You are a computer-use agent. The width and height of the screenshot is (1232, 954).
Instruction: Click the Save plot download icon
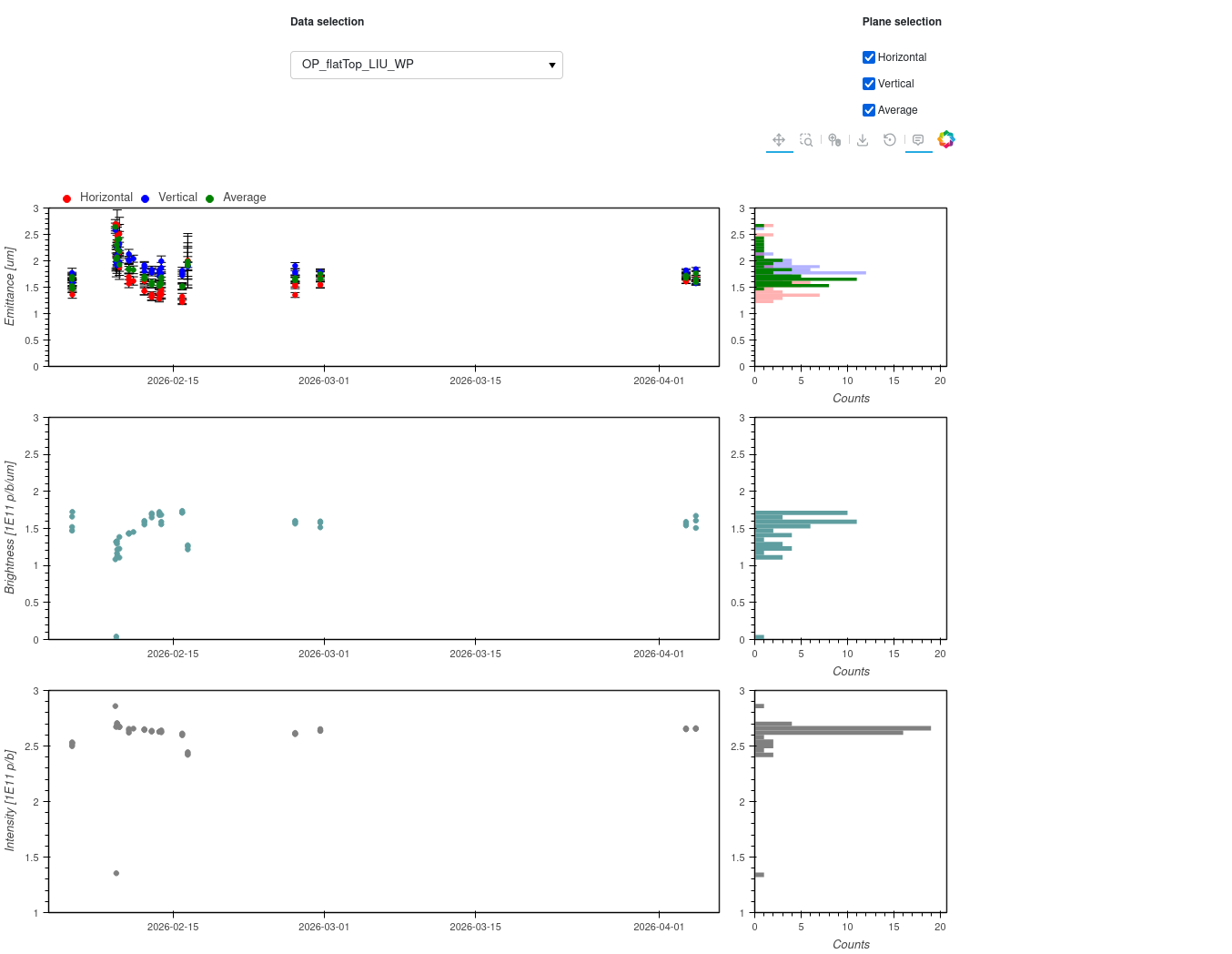pyautogui.click(x=863, y=140)
